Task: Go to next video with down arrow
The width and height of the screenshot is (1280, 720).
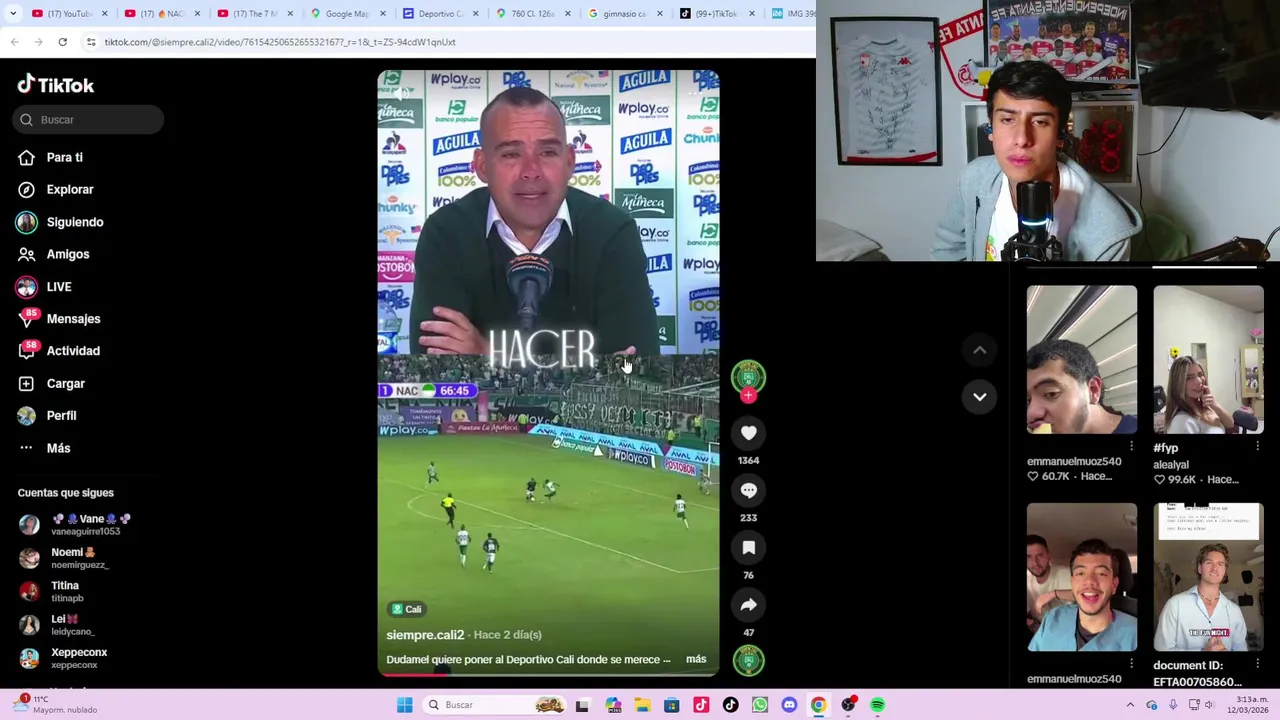Action: pyautogui.click(x=979, y=397)
